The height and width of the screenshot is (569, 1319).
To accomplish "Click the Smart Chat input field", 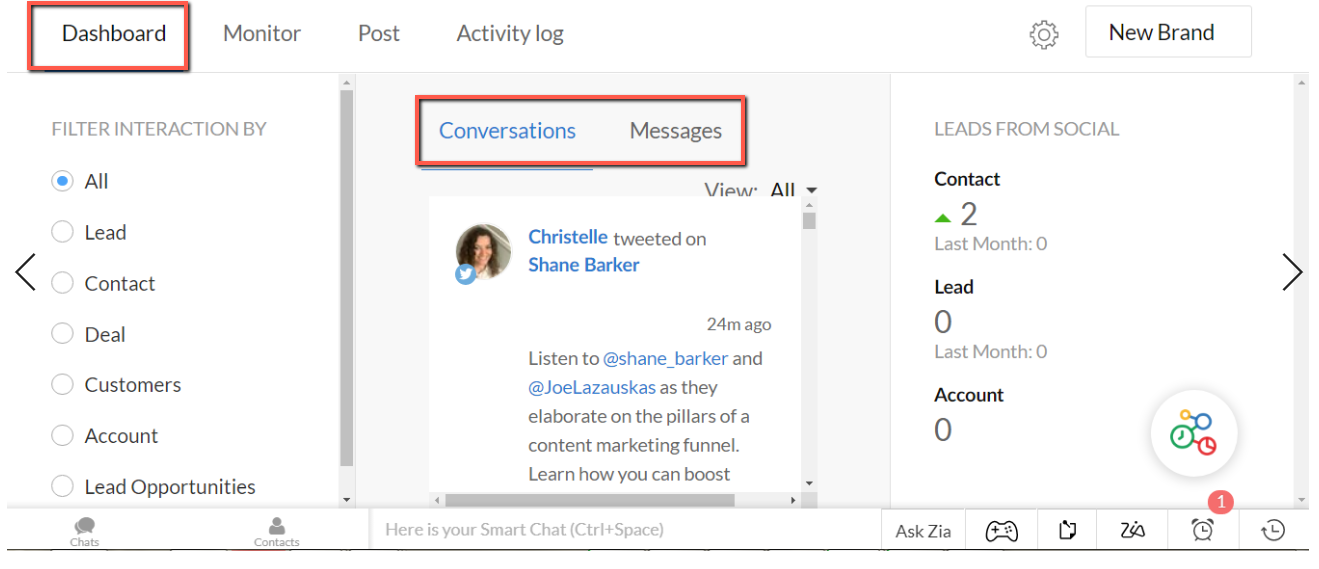I will 625,530.
